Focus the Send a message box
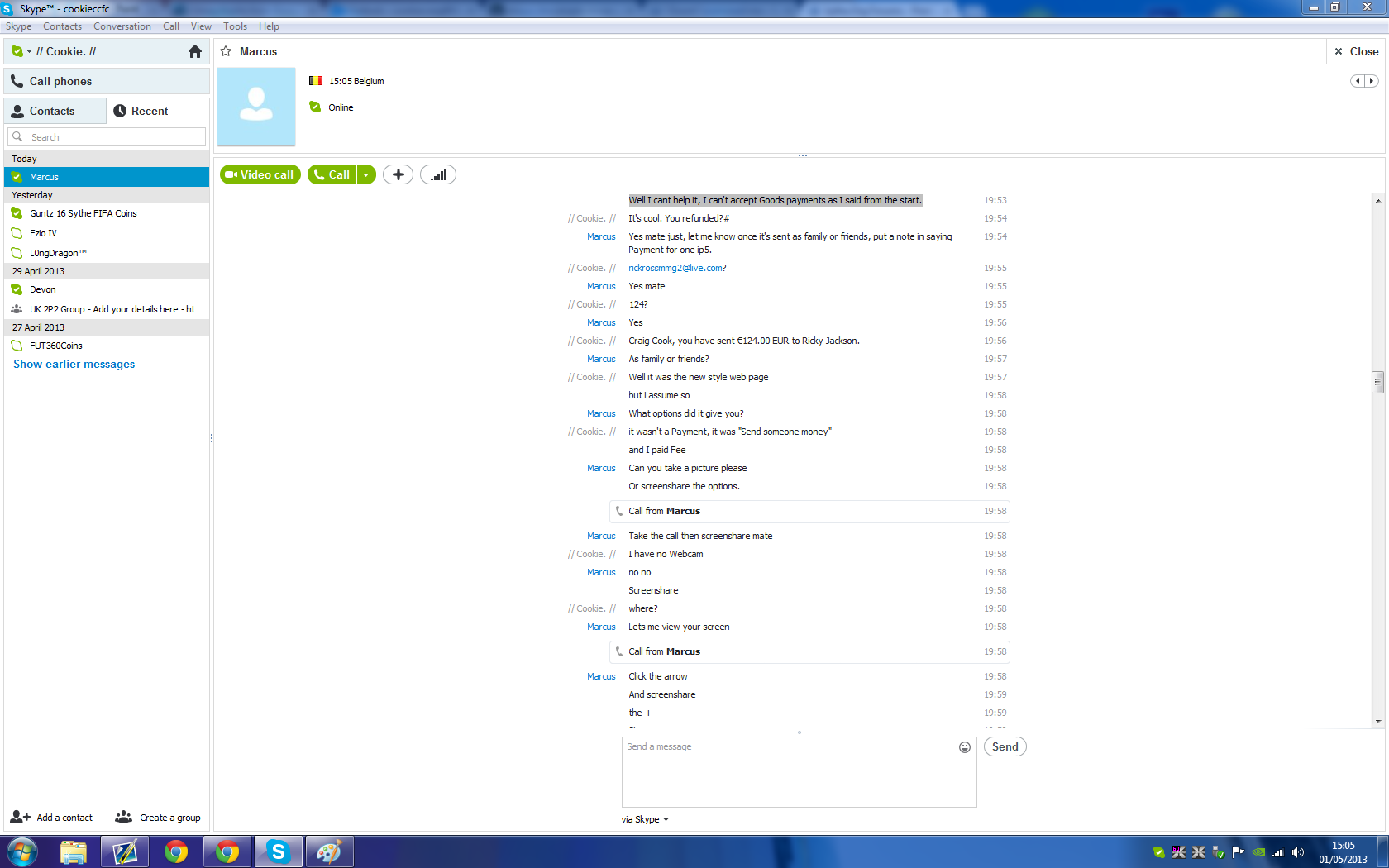This screenshot has width=1389, height=868. click(800, 772)
